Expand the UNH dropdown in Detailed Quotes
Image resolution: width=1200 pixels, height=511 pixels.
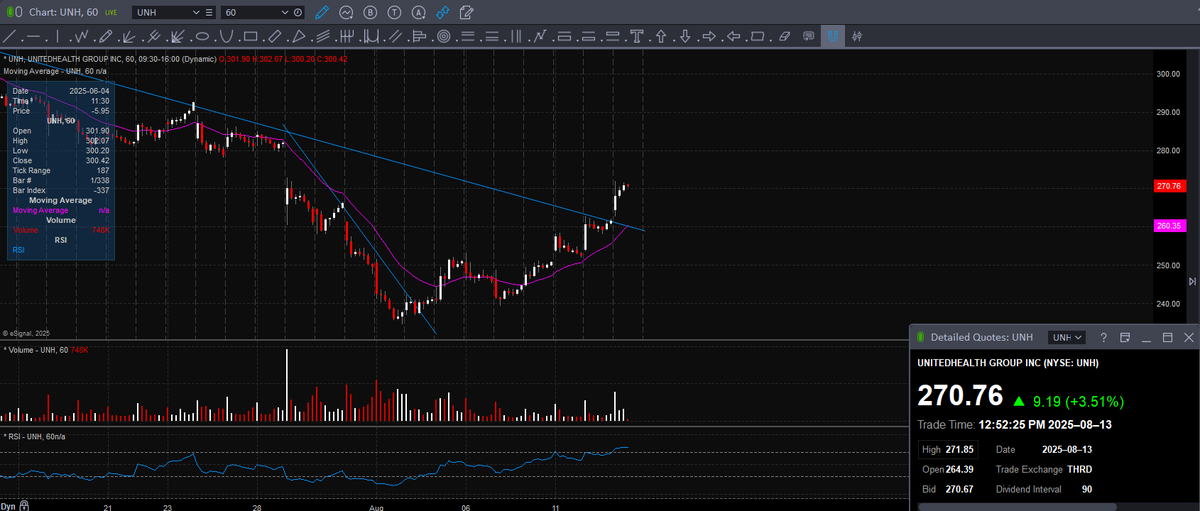1079,337
